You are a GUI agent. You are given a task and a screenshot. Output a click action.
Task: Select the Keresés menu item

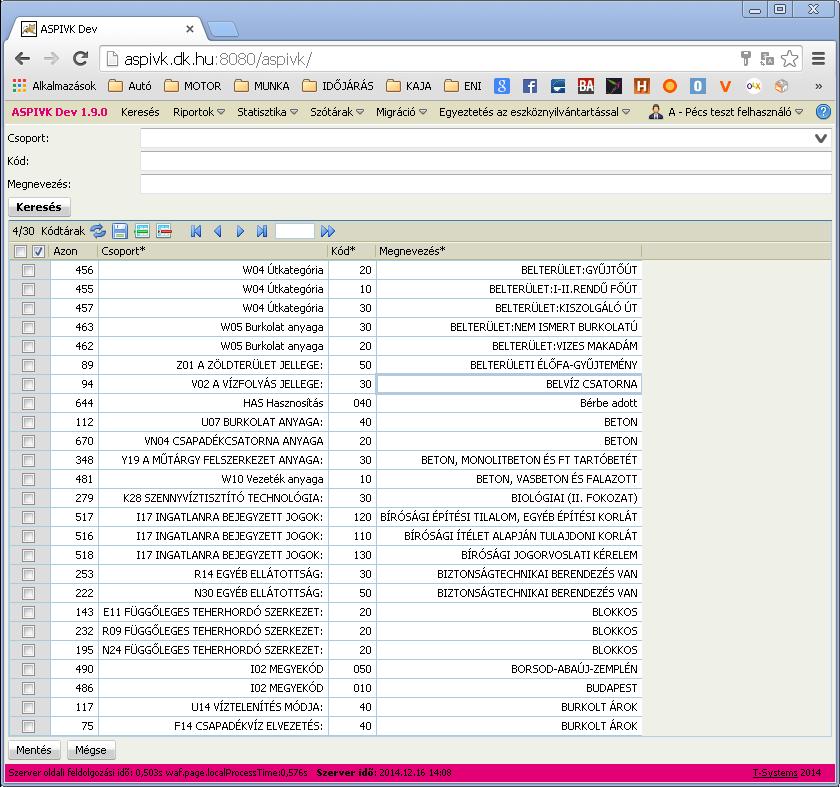pyautogui.click(x=140, y=112)
